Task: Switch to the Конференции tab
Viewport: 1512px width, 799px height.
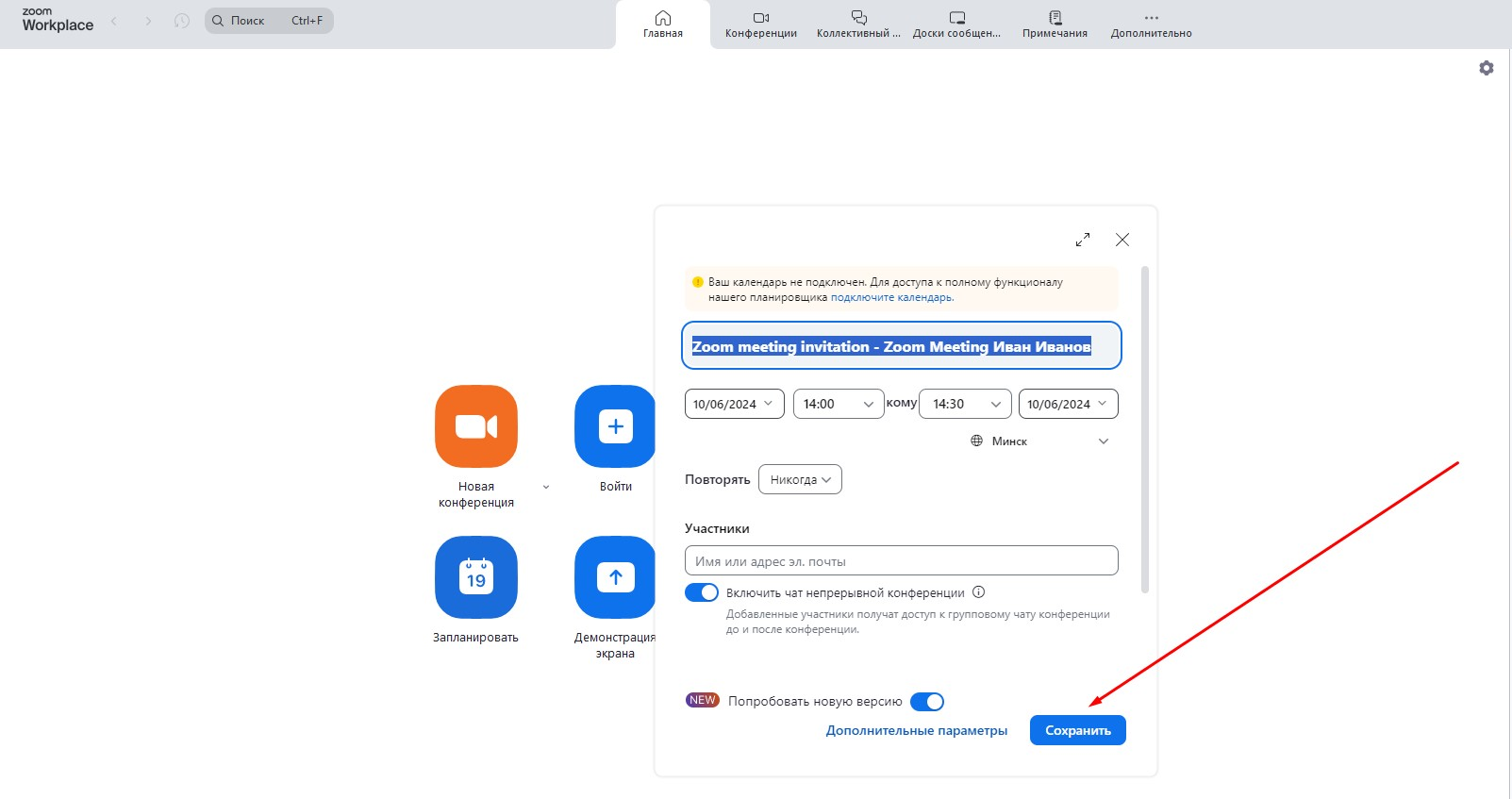Action: pyautogui.click(x=761, y=25)
